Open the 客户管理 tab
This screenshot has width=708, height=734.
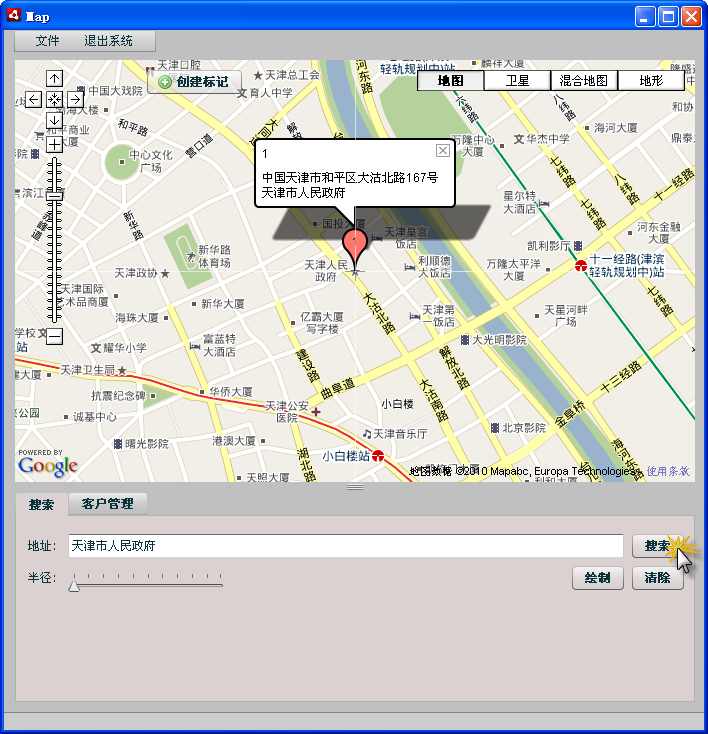108,504
